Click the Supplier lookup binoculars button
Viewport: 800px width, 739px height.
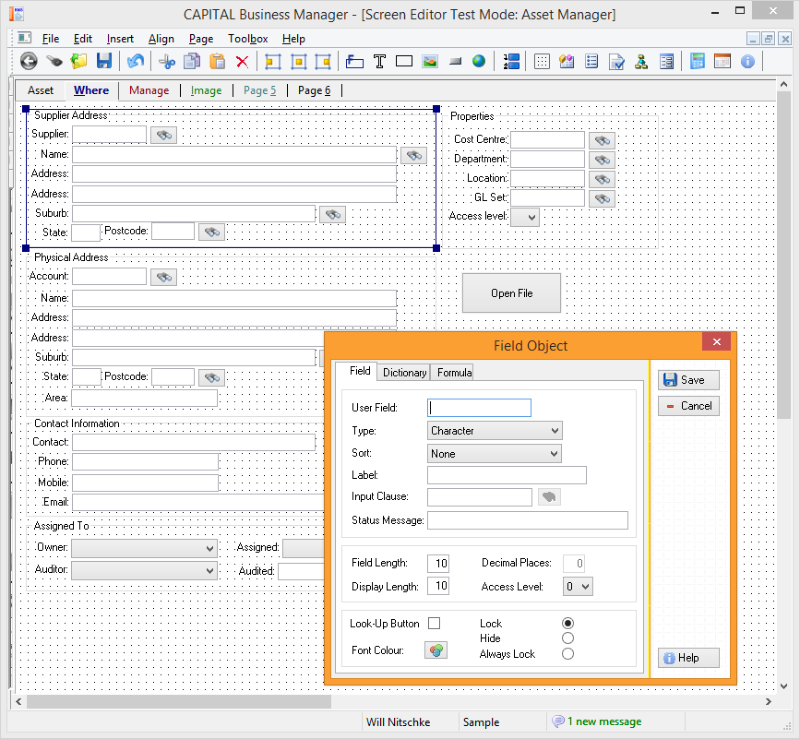(164, 135)
